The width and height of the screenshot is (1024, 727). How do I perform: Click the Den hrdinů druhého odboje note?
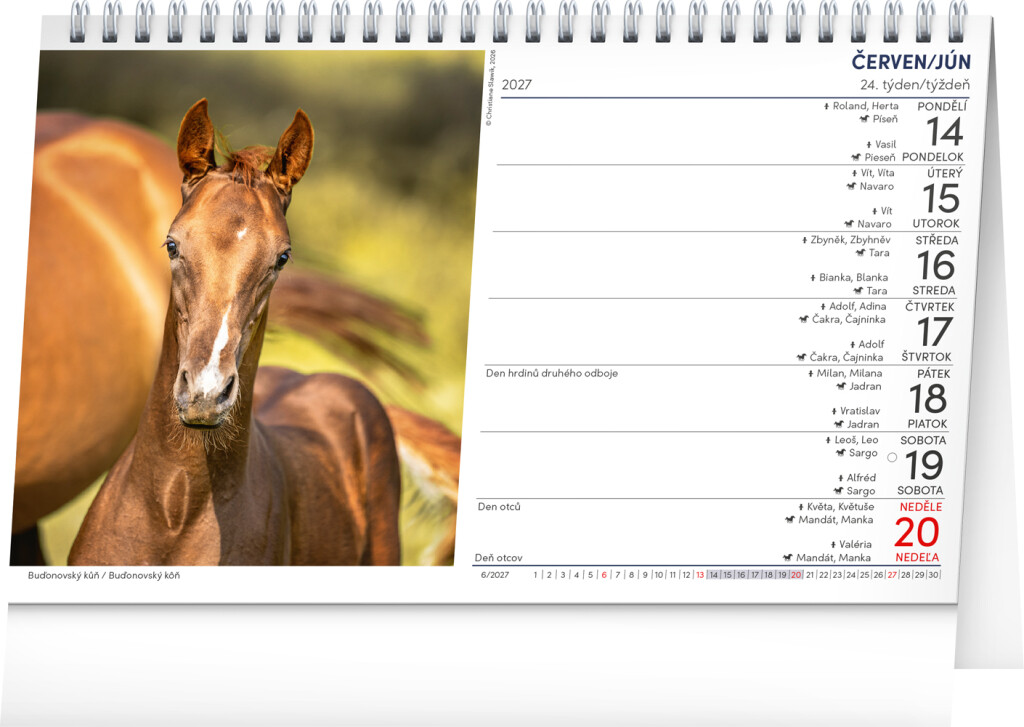[552, 374]
